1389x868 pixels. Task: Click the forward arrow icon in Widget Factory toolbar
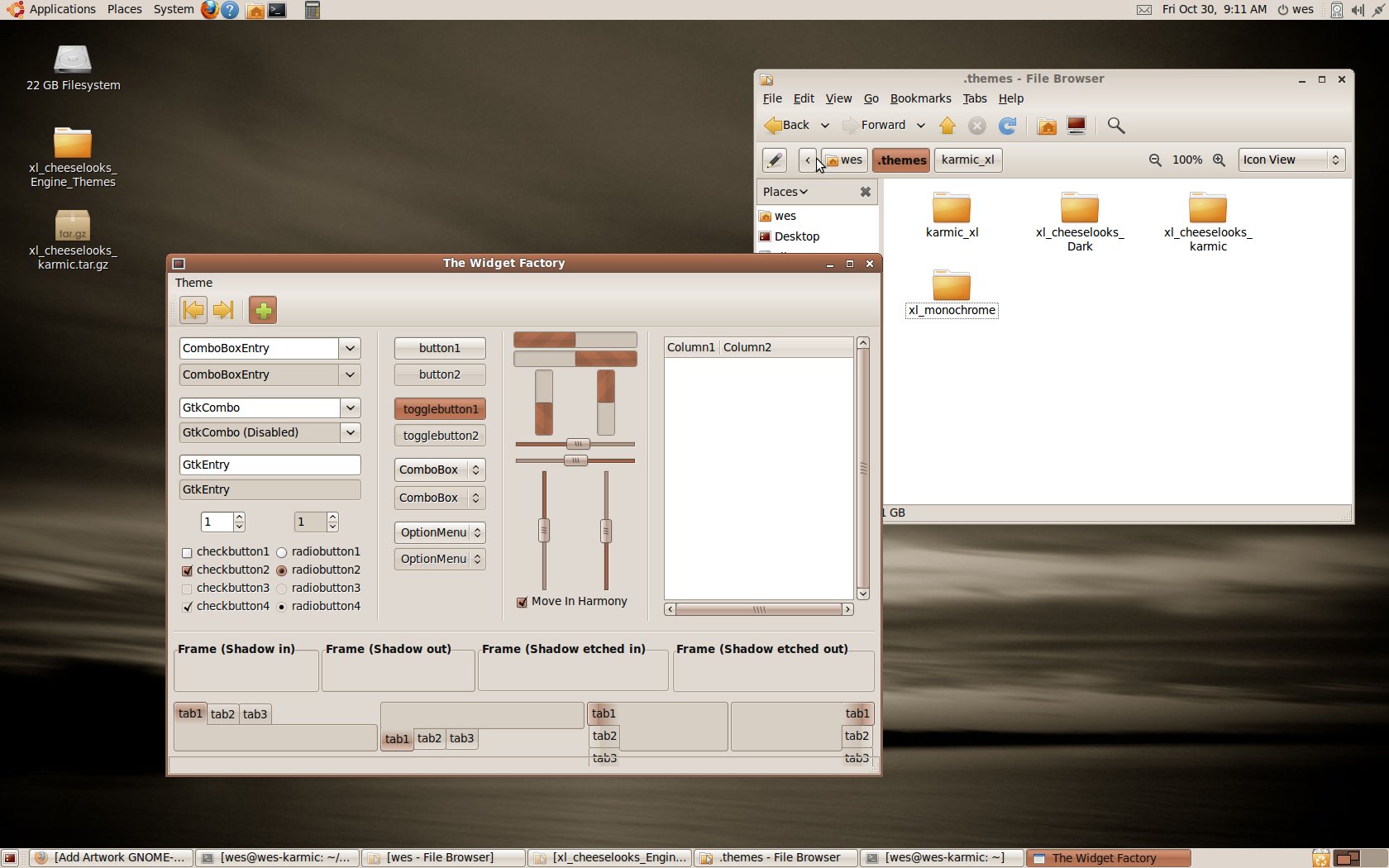(x=223, y=310)
